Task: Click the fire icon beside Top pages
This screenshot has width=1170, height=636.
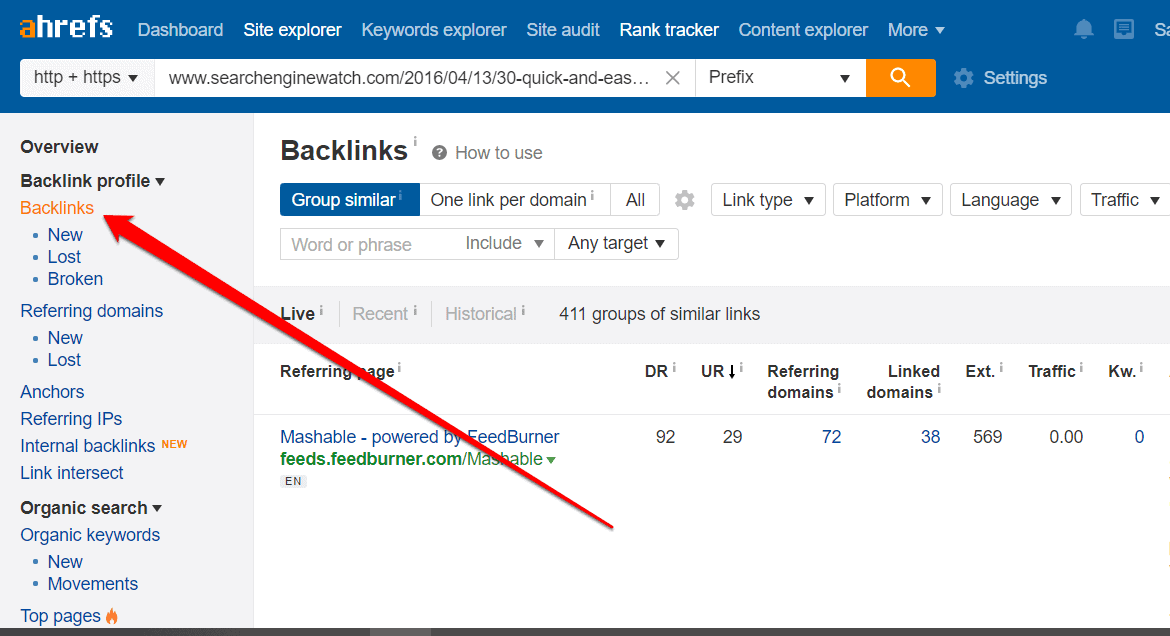Action: point(112,616)
